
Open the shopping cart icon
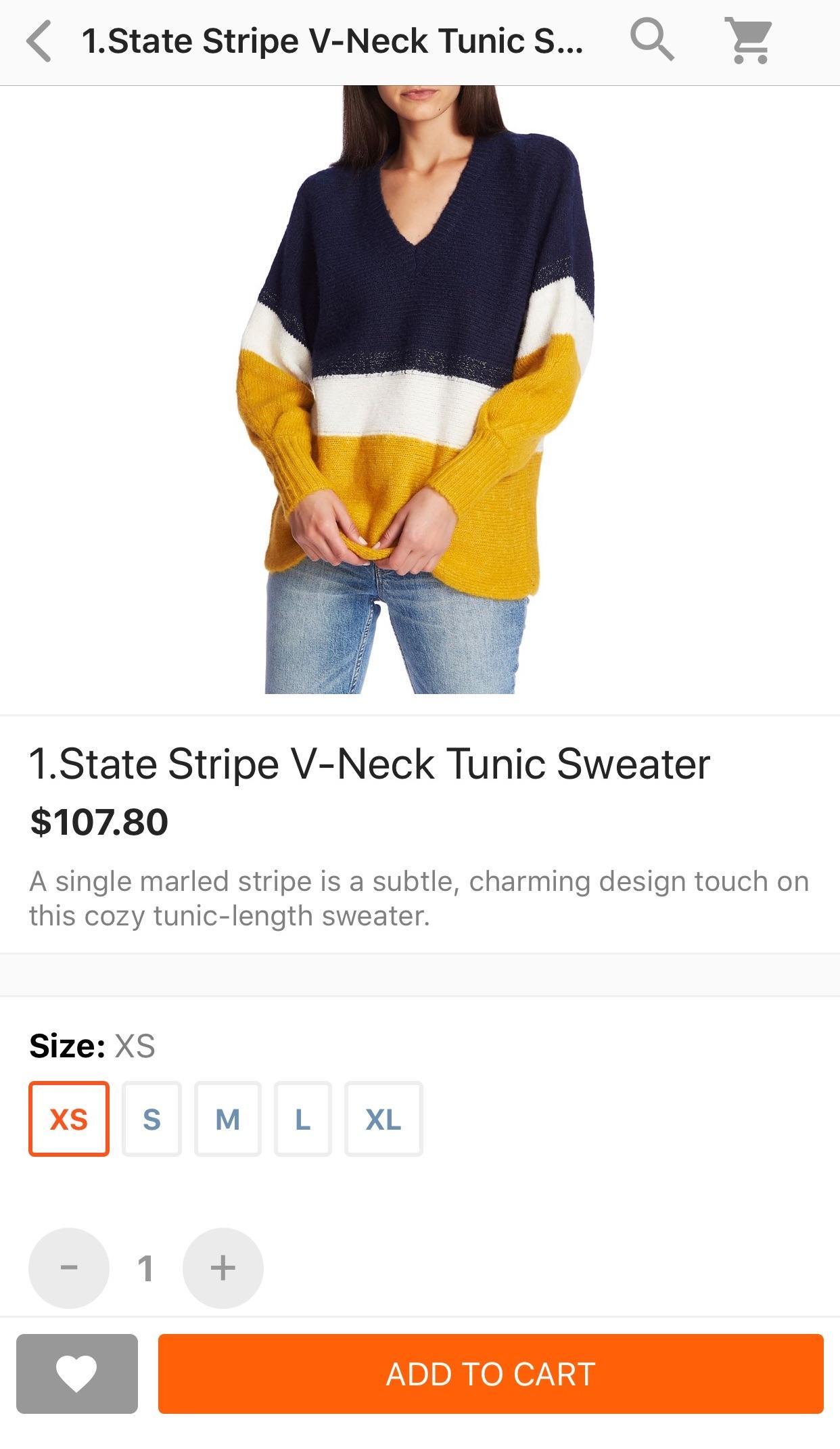click(749, 41)
